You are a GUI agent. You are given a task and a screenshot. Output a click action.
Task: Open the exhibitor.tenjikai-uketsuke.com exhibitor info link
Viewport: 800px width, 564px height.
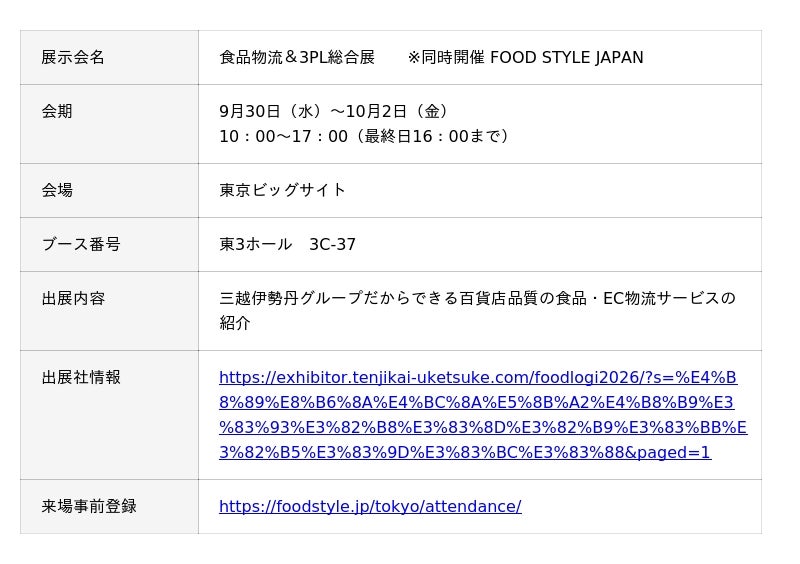(x=483, y=415)
